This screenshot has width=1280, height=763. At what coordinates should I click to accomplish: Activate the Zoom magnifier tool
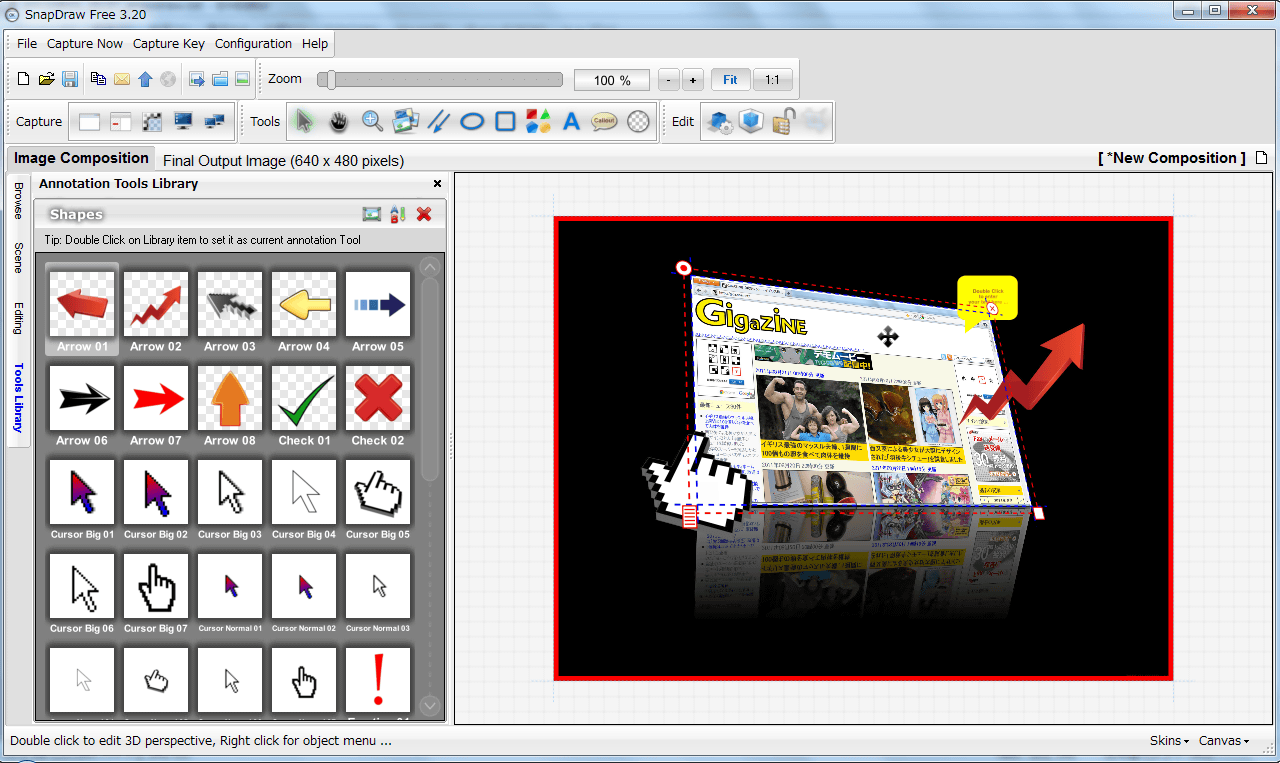[372, 122]
